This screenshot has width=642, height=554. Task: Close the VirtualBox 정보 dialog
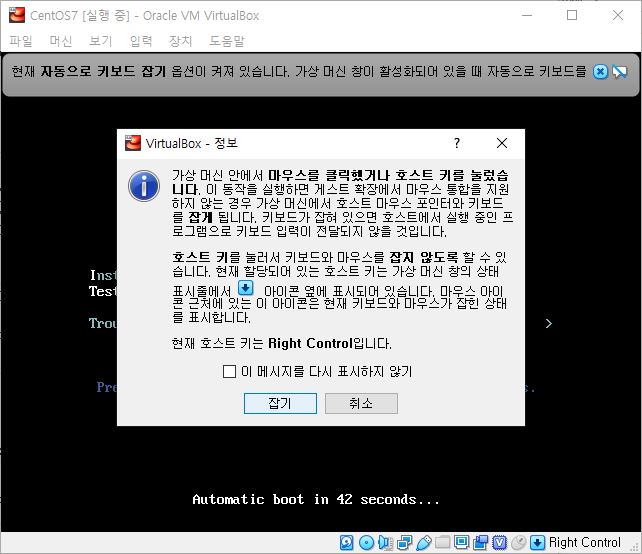pos(502,143)
